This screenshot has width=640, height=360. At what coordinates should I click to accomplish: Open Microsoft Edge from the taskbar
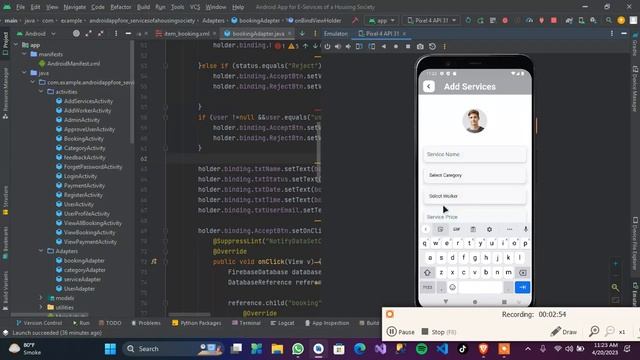[360, 349]
